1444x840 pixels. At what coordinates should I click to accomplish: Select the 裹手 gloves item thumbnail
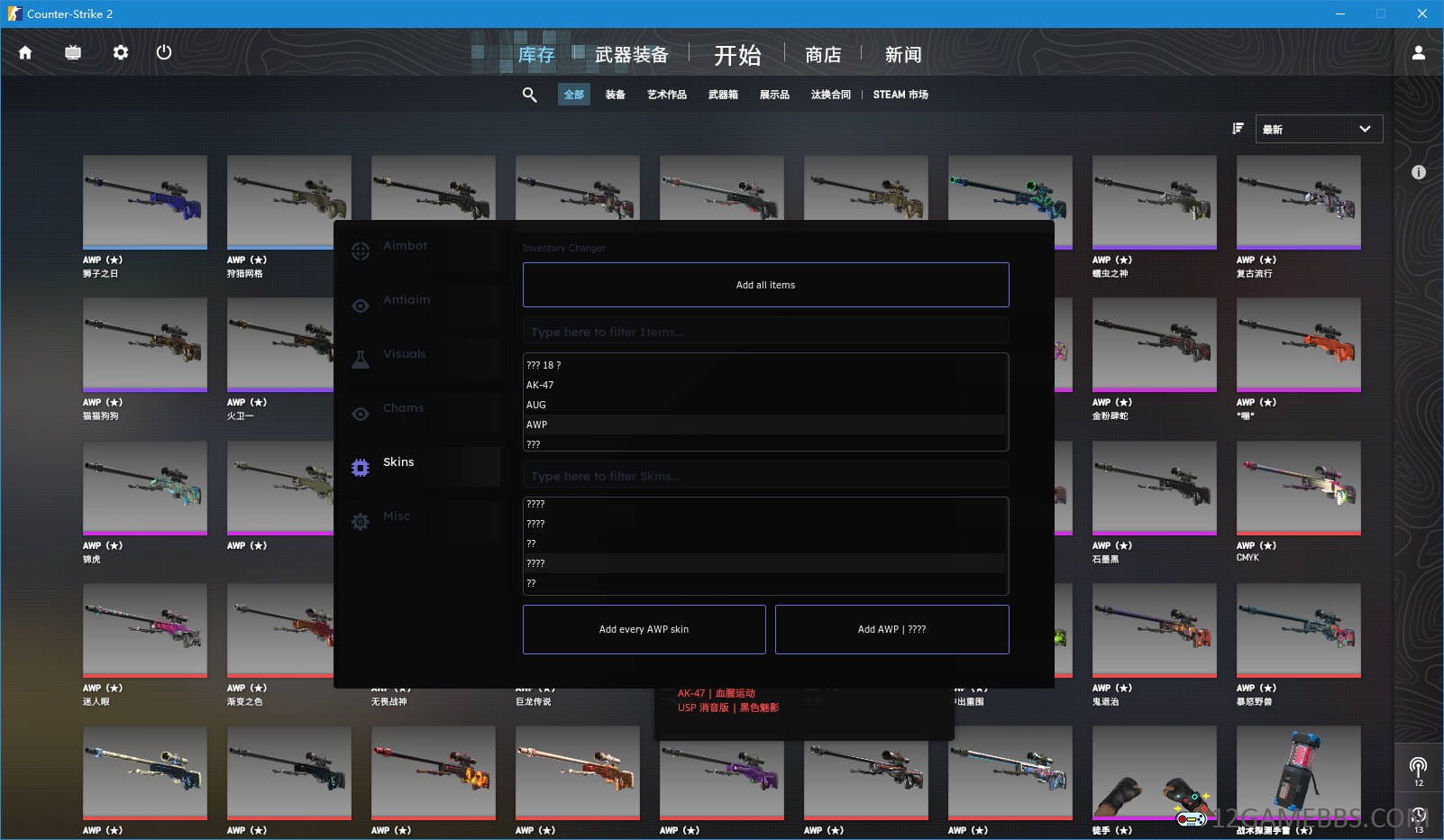click(1155, 772)
